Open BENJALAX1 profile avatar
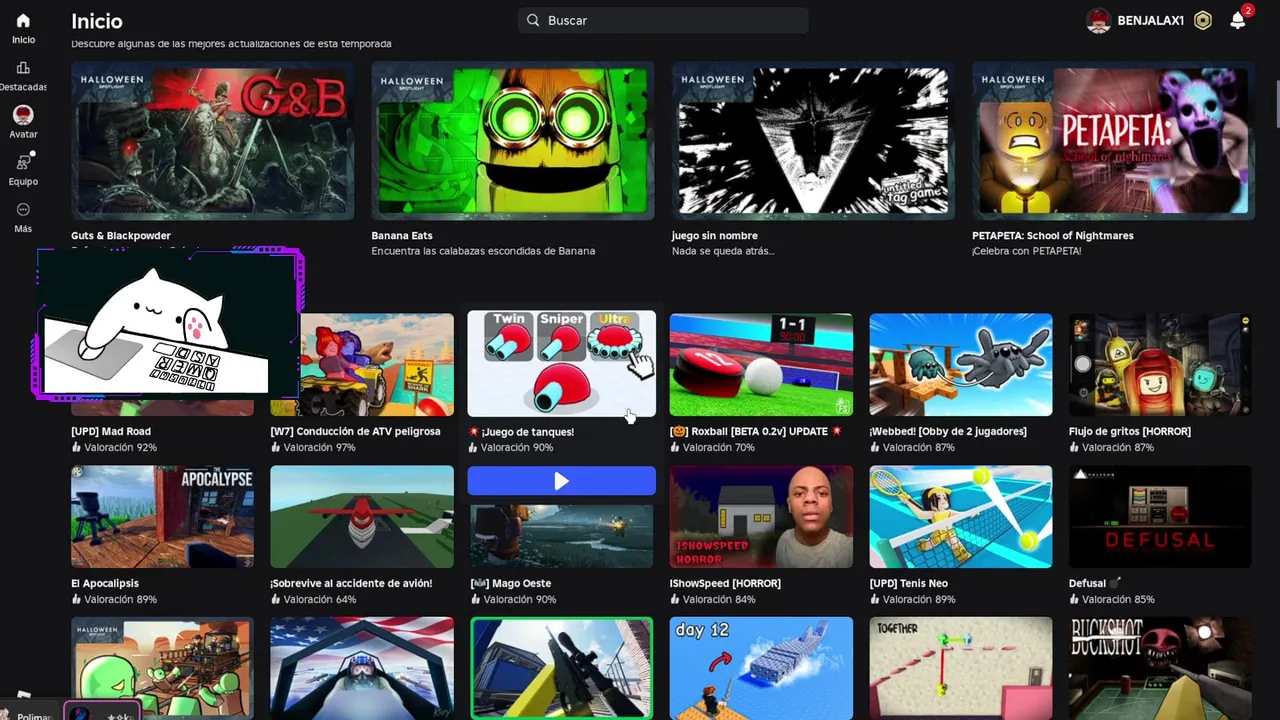This screenshot has width=1280, height=720. [1099, 20]
